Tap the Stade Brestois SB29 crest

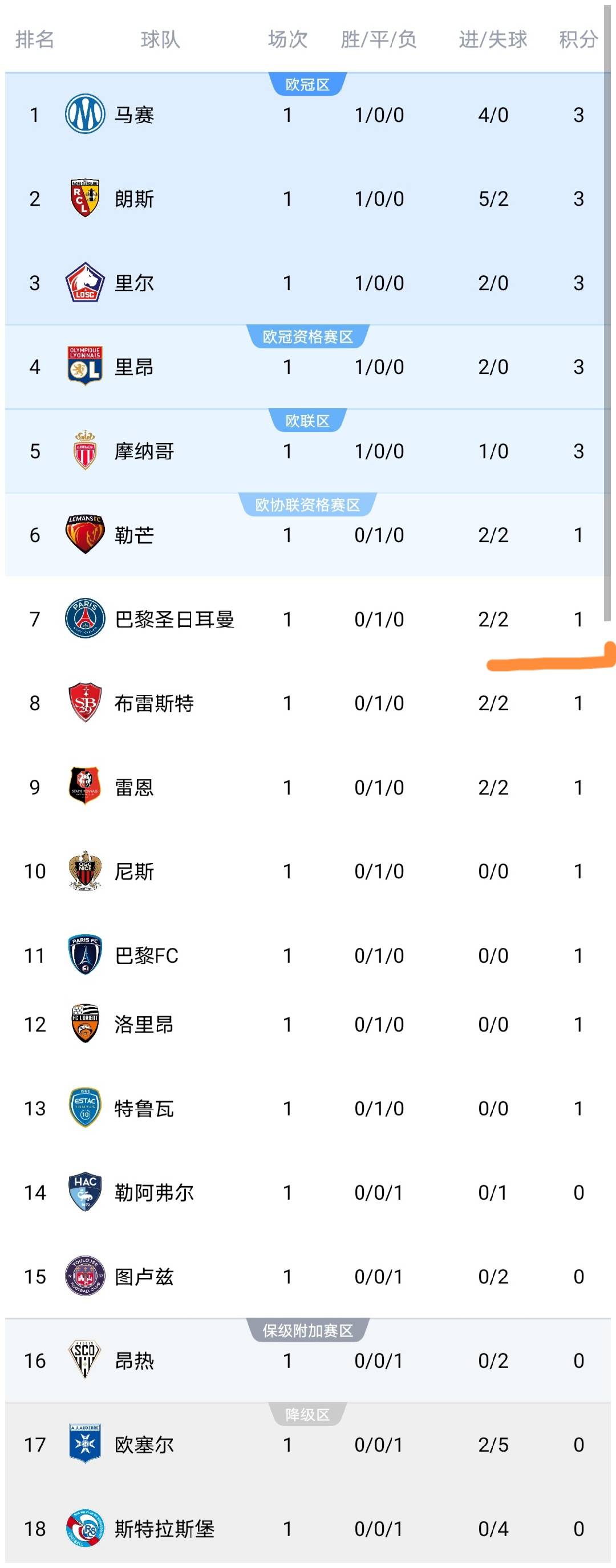(x=84, y=702)
